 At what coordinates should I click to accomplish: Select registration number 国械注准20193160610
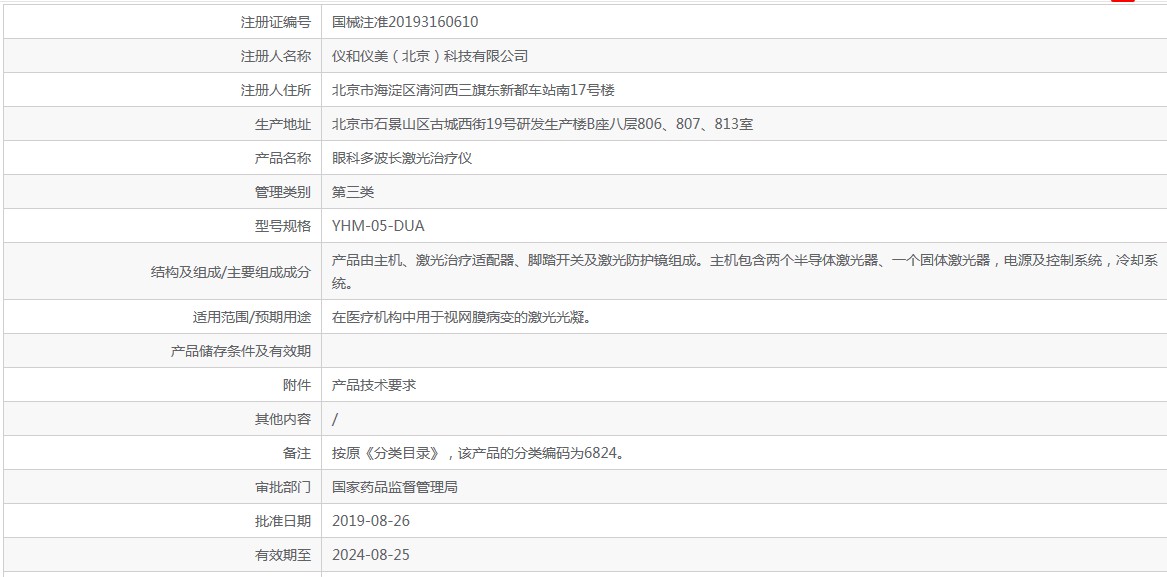coord(405,22)
